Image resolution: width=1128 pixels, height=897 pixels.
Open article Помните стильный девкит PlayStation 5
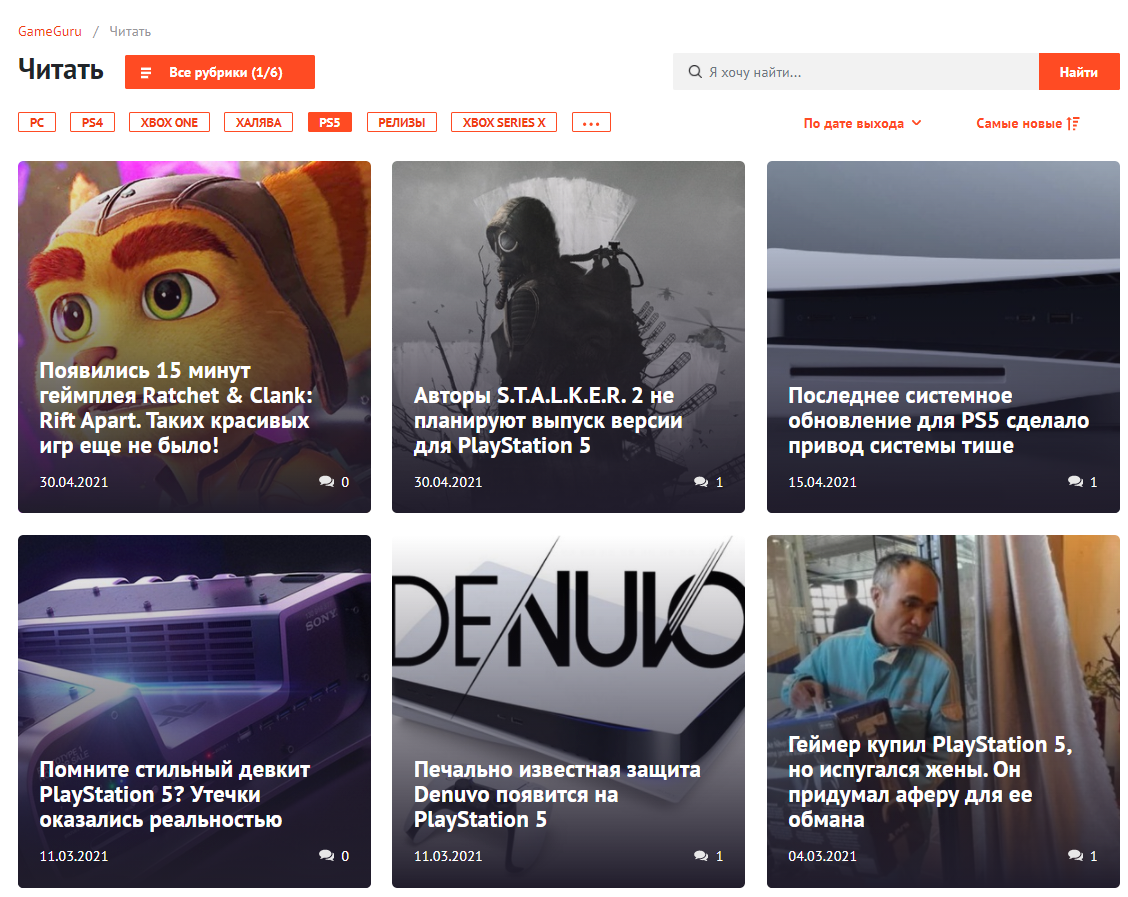(175, 794)
